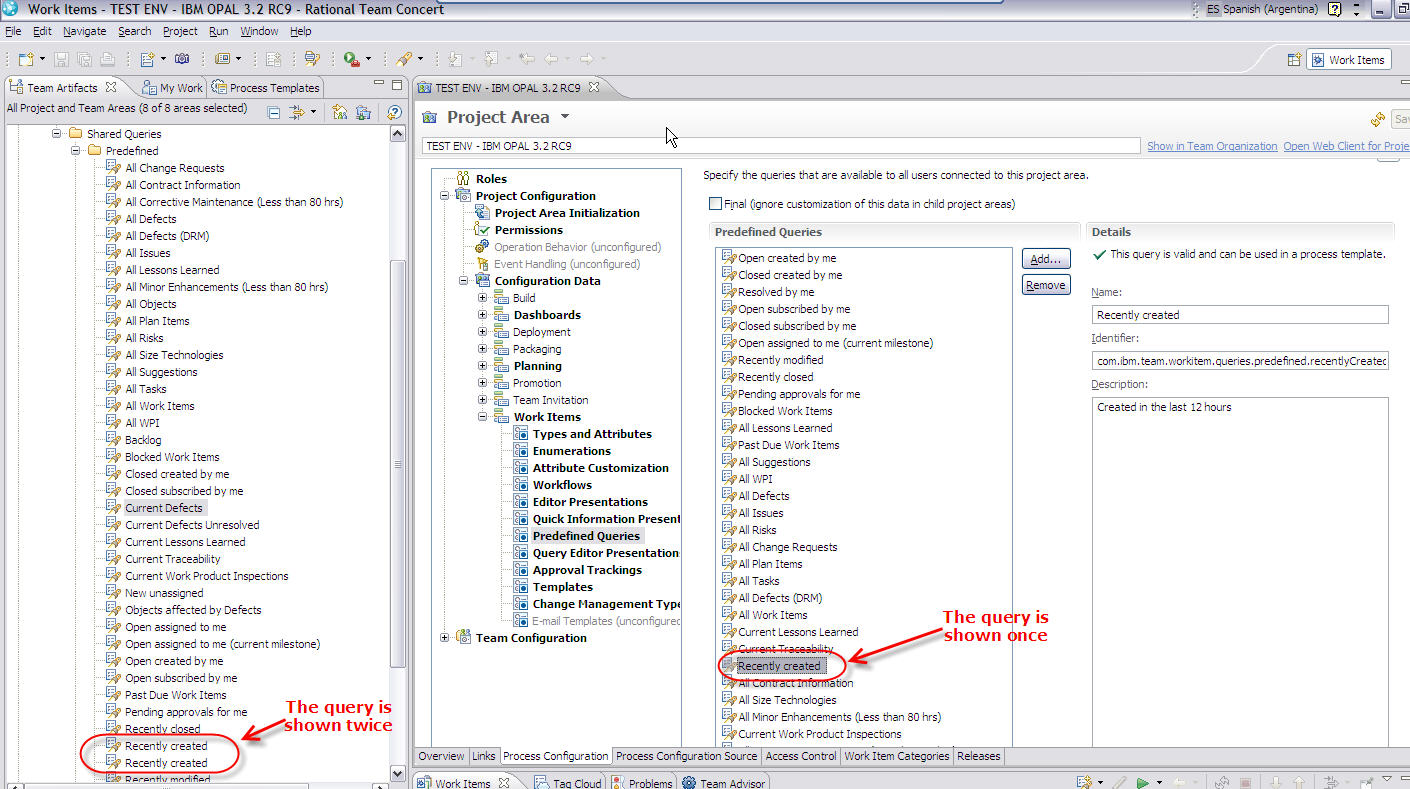Image resolution: width=1410 pixels, height=789 pixels.
Task: Click green run icon in Work Items view toolbar
Action: [x=1142, y=782]
